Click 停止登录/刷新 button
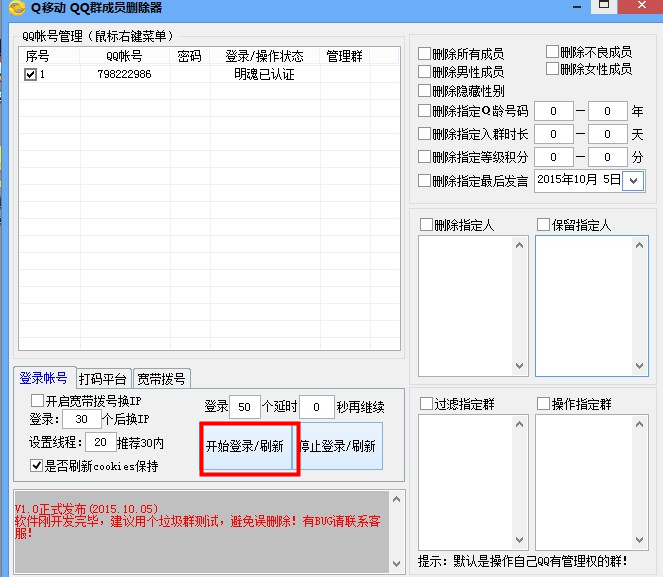This screenshot has height=577, width=663. (338, 446)
